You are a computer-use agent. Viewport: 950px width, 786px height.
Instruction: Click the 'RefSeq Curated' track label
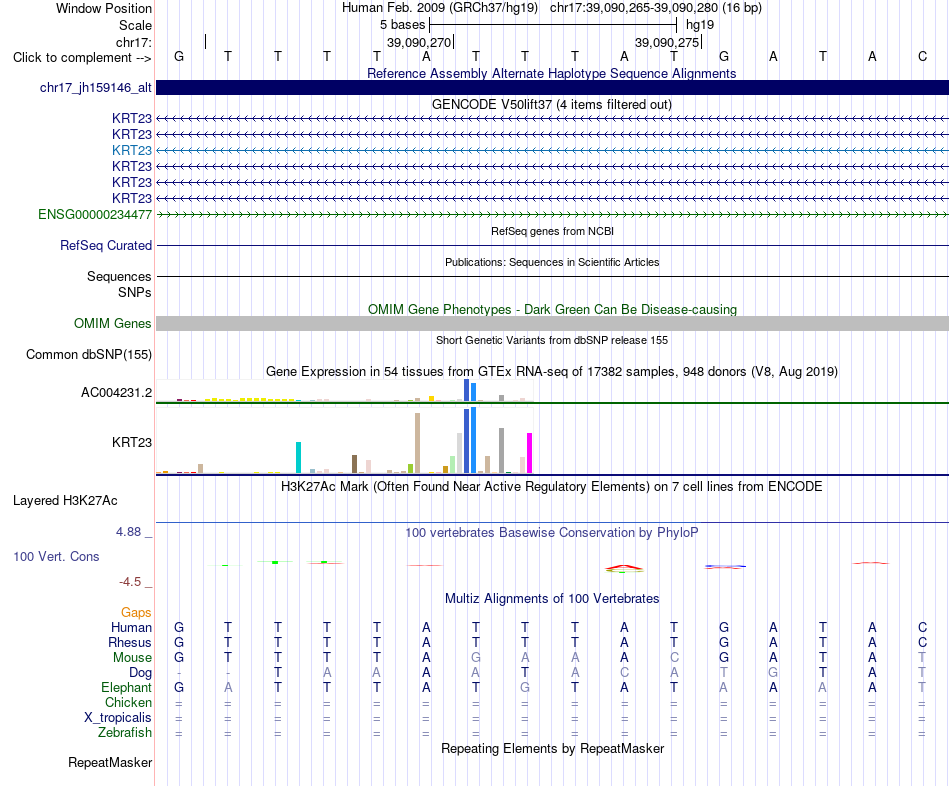click(106, 245)
